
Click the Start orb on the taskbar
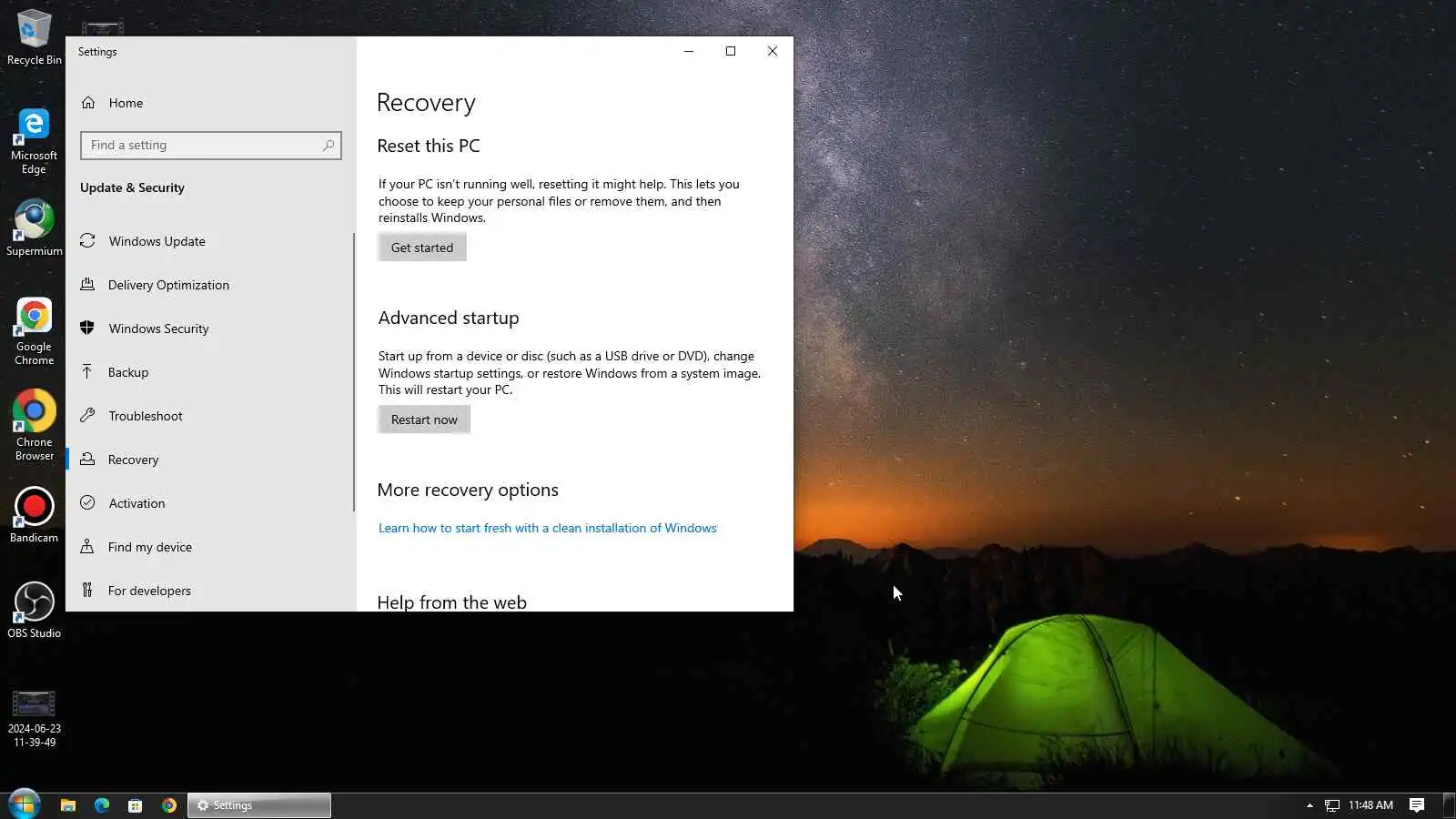coord(24,804)
